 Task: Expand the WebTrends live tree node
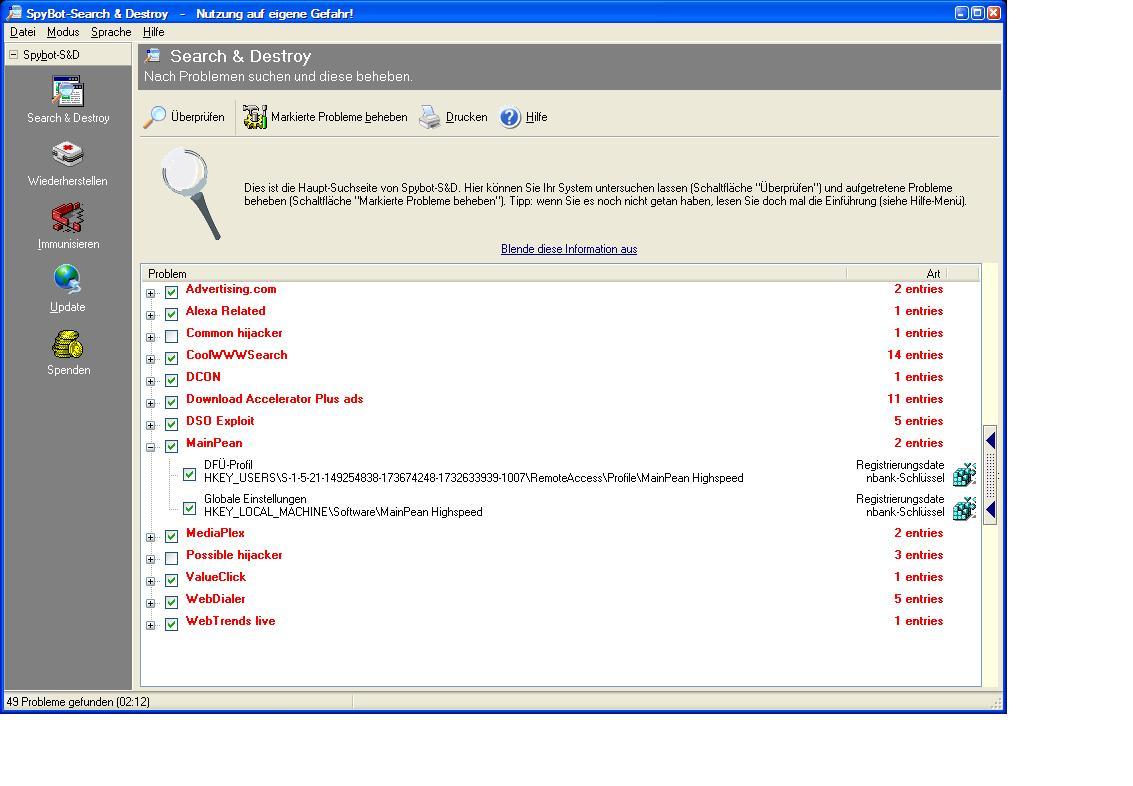(150, 625)
